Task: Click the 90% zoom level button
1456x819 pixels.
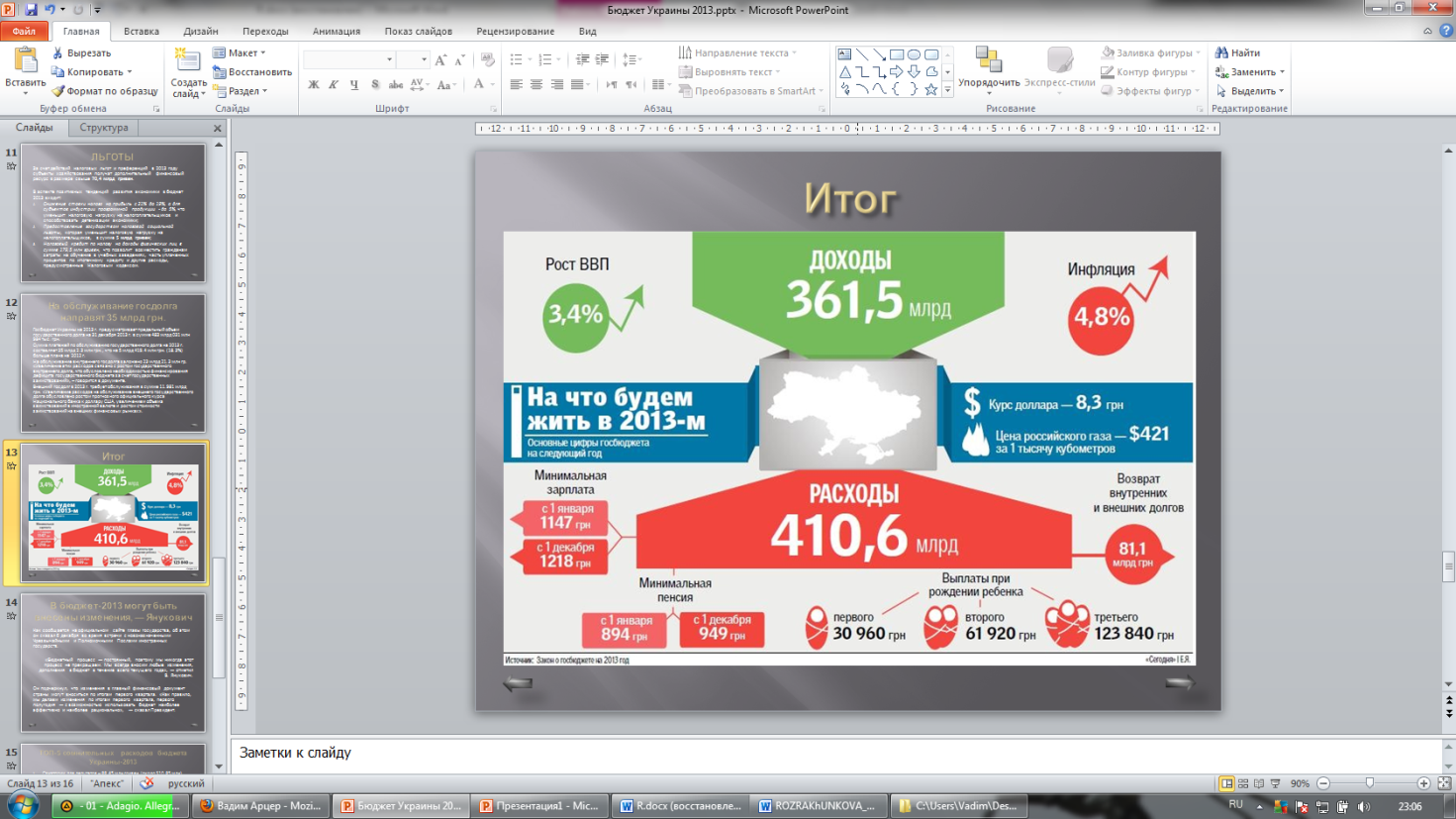Action: click(x=1300, y=783)
